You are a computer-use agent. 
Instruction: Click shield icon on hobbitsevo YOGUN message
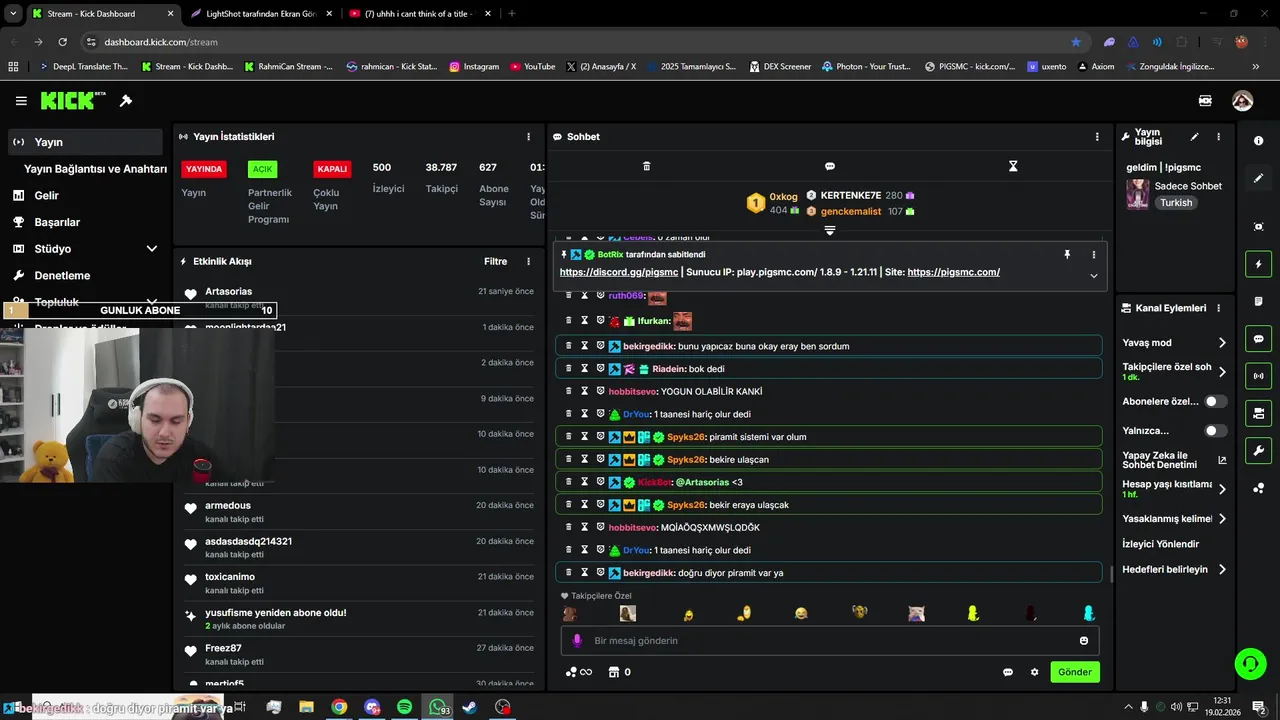click(601, 391)
